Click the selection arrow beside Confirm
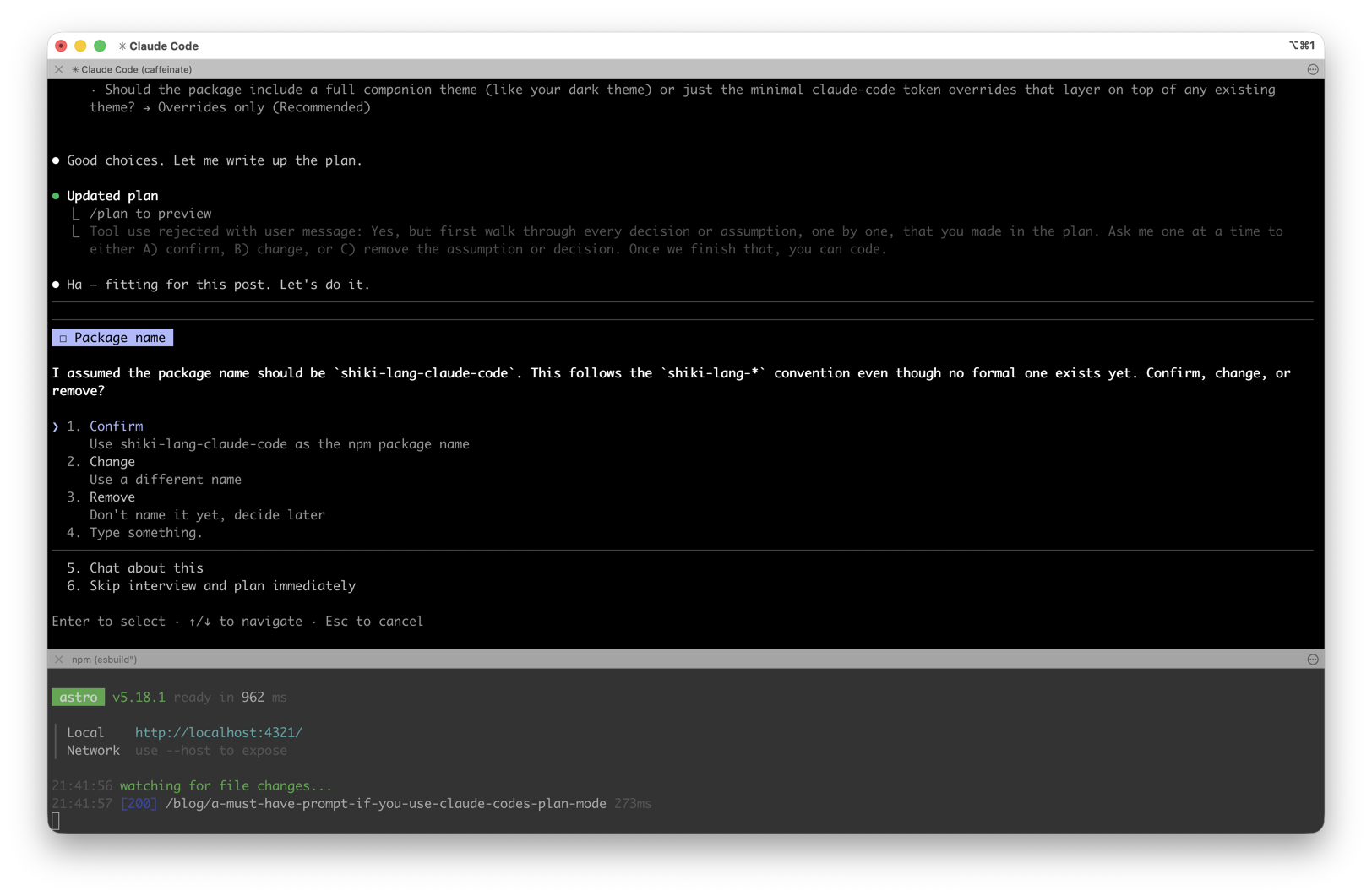 point(56,426)
